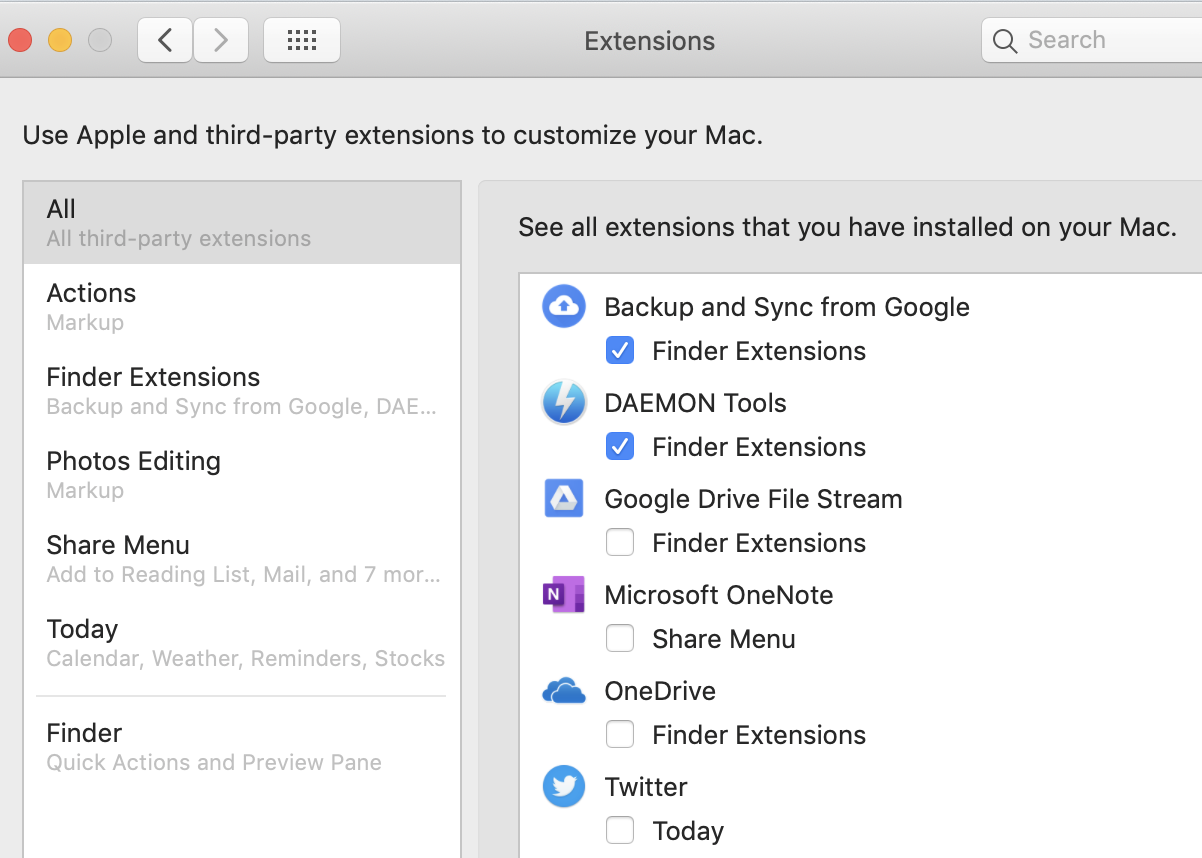Click the magnifying glass search icon
The image size is (1202, 858).
1004,41
